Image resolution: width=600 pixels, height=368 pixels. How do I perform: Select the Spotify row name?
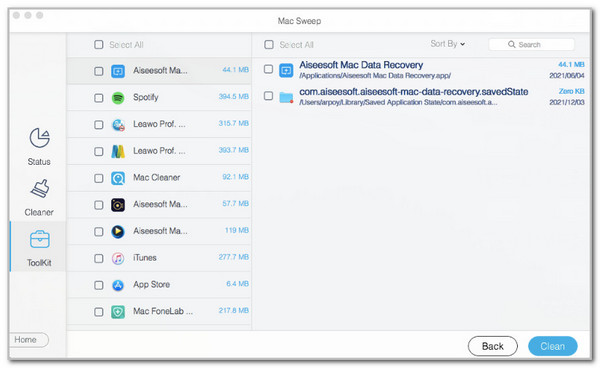[145, 97]
